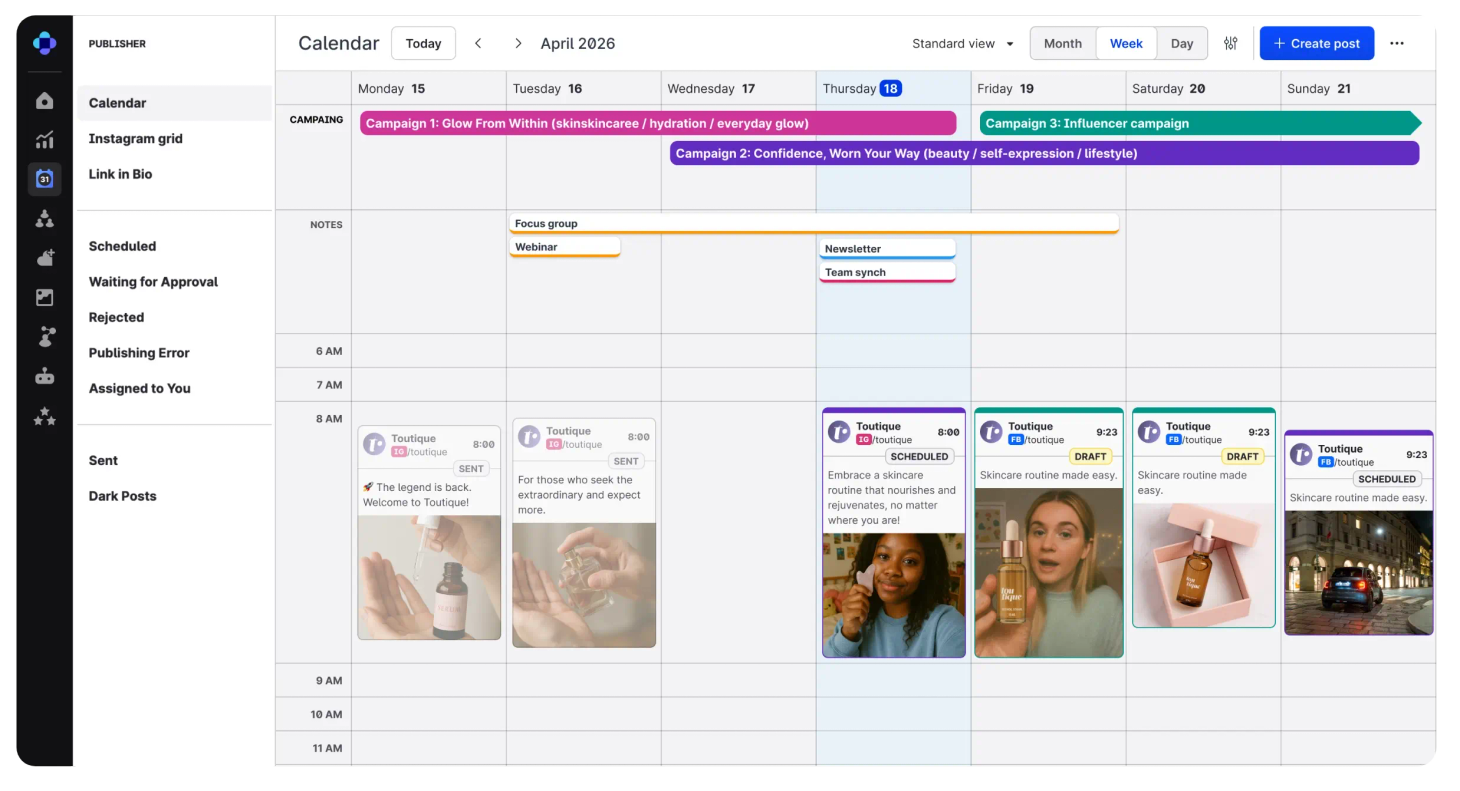Open the analytics chart icon in the sidebar
The image size is (1460, 791).
coord(44,140)
